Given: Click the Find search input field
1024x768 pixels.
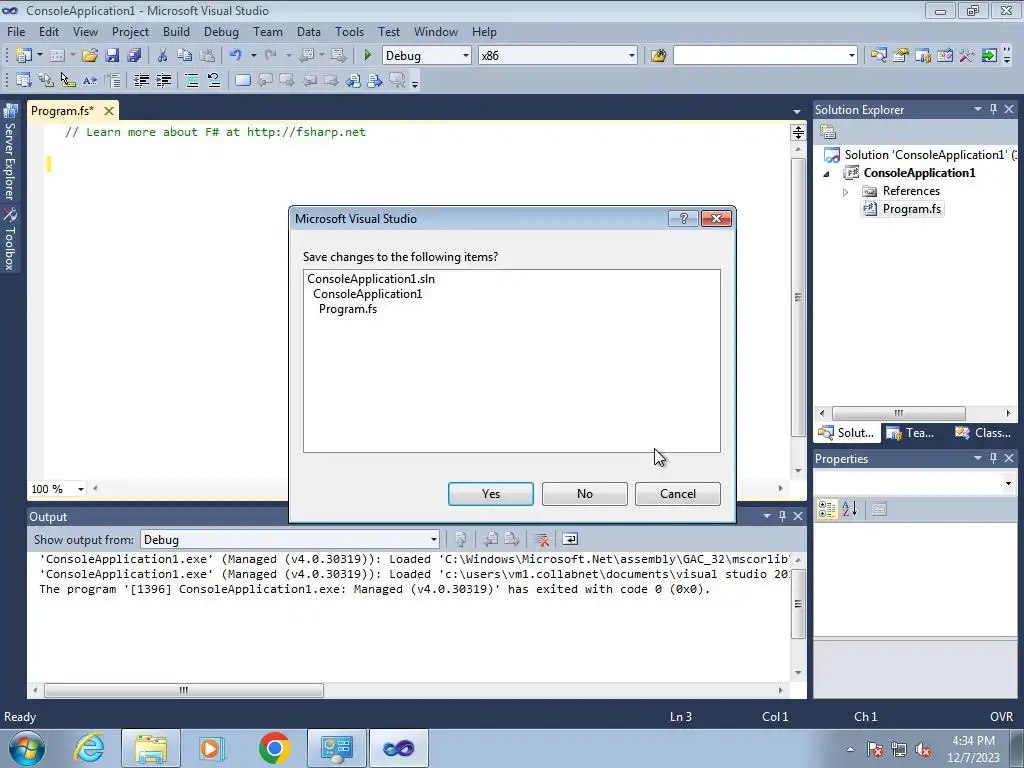Looking at the screenshot, I should pyautogui.click(x=760, y=56).
